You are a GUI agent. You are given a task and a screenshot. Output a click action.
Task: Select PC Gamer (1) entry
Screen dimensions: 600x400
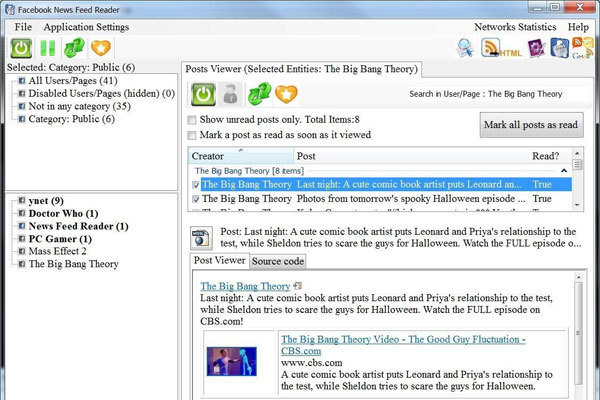(60, 239)
